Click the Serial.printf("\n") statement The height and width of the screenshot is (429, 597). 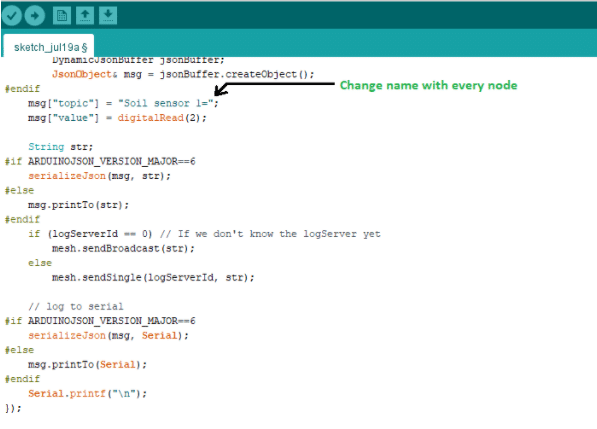click(x=88, y=394)
